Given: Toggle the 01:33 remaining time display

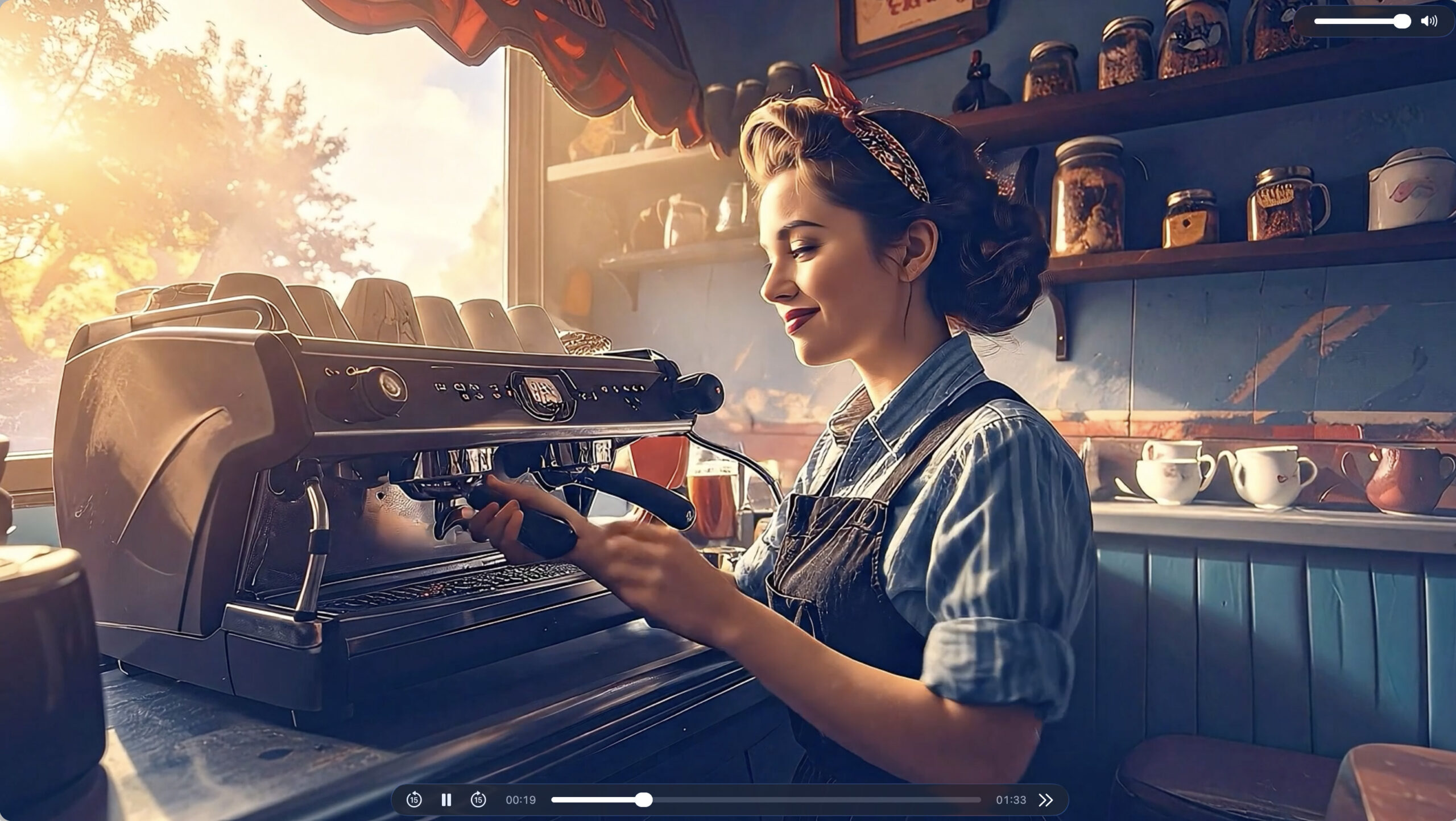Looking at the screenshot, I should pyautogui.click(x=1011, y=800).
